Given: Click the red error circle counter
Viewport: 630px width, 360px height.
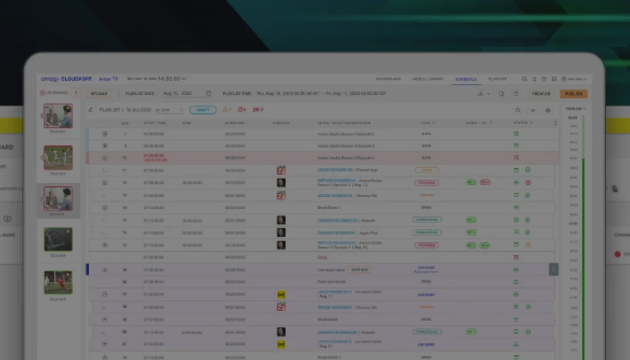Looking at the screenshot, I should (x=241, y=109).
